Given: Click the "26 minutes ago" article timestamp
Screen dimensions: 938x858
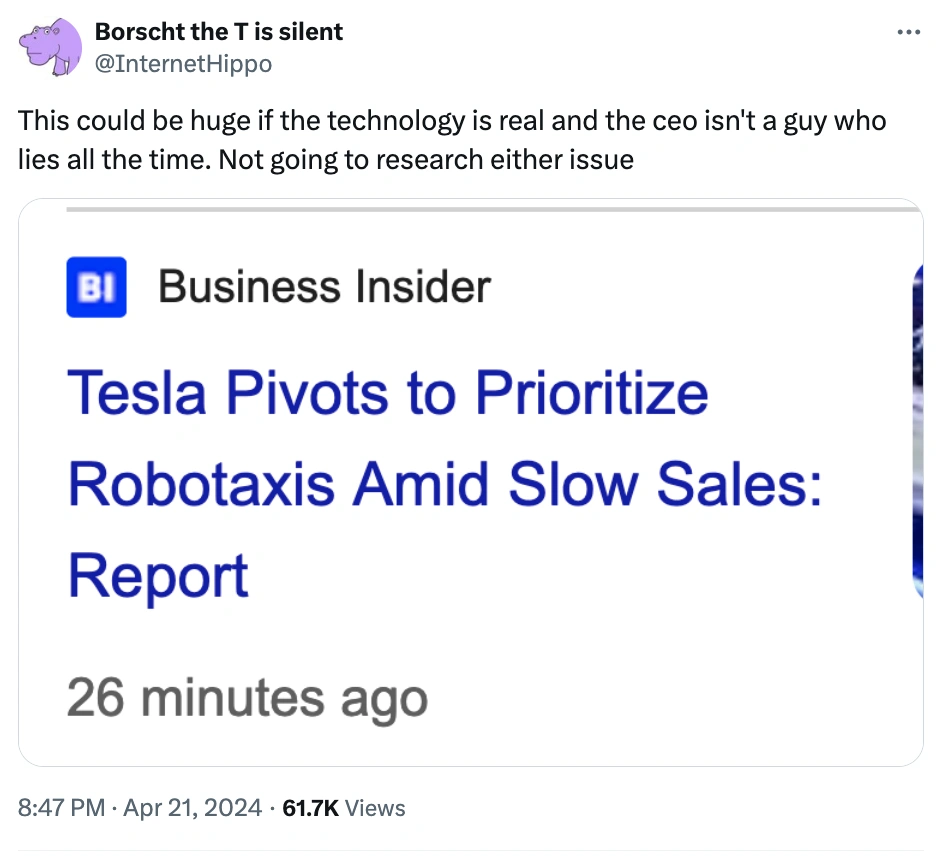Looking at the screenshot, I should [x=247, y=697].
